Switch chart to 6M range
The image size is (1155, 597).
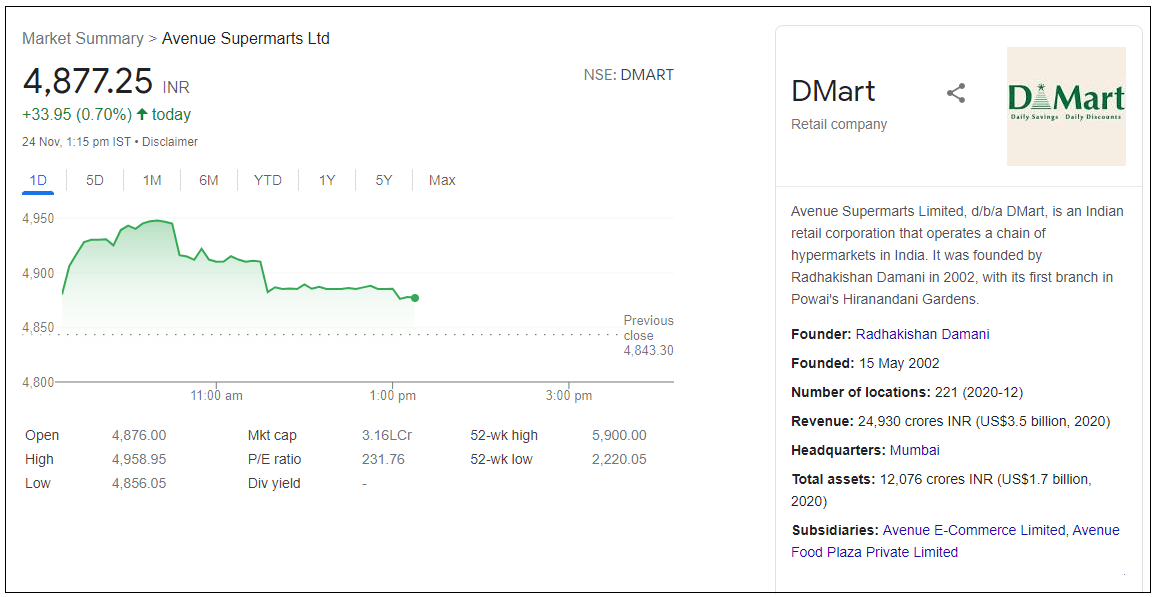[x=208, y=180]
